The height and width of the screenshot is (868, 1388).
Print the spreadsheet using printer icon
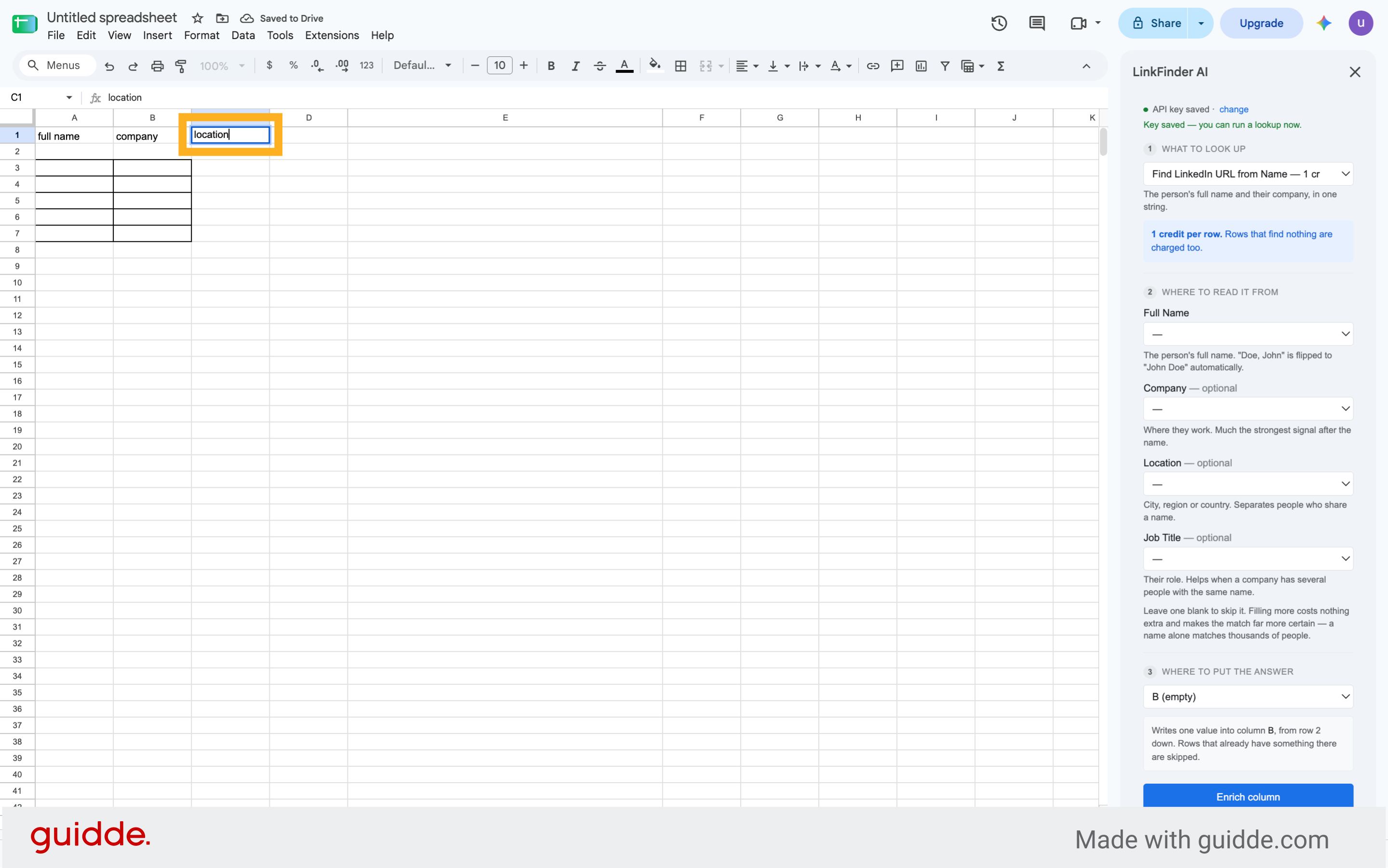pos(157,66)
